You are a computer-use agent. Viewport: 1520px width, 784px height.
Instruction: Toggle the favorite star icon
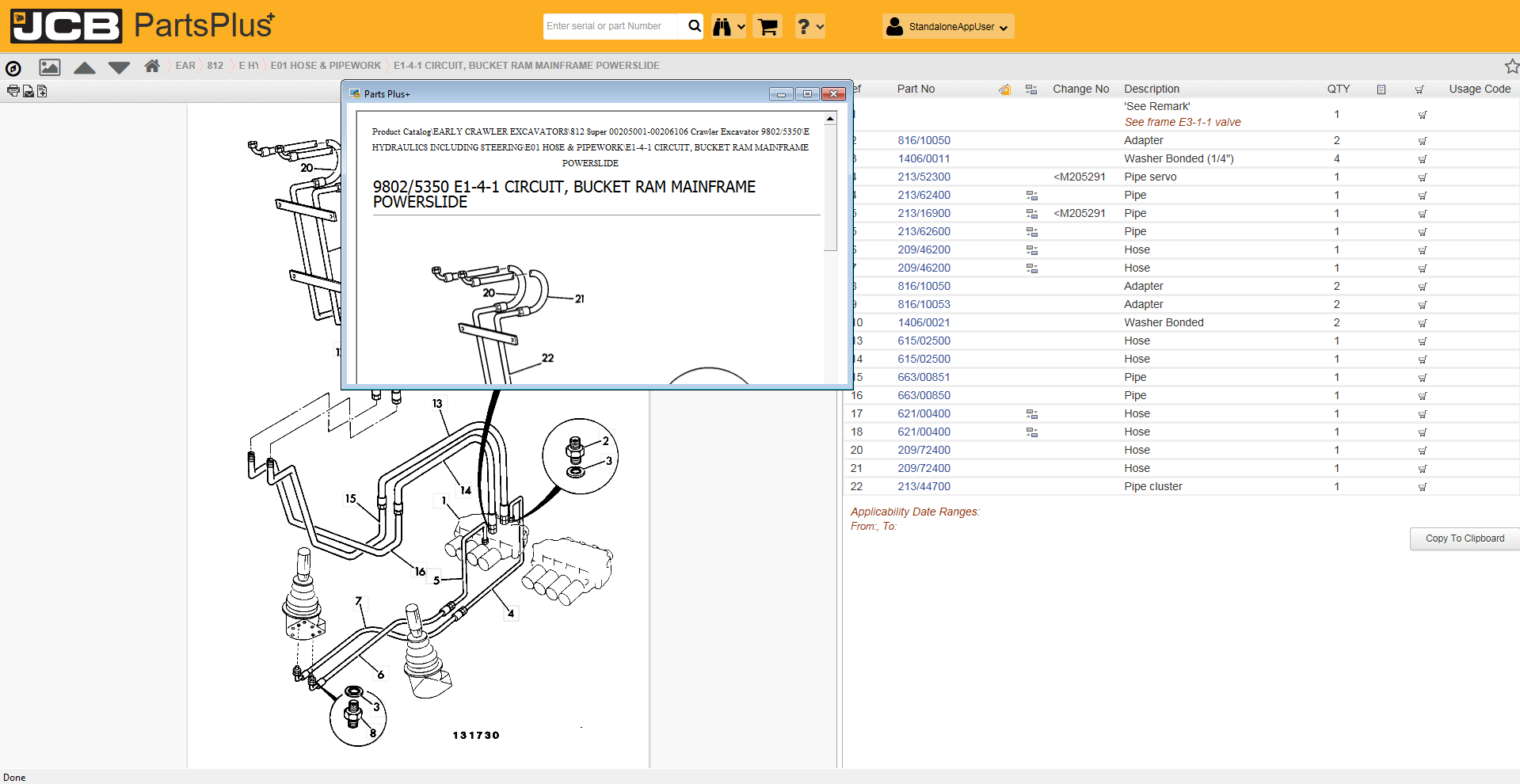click(1511, 67)
